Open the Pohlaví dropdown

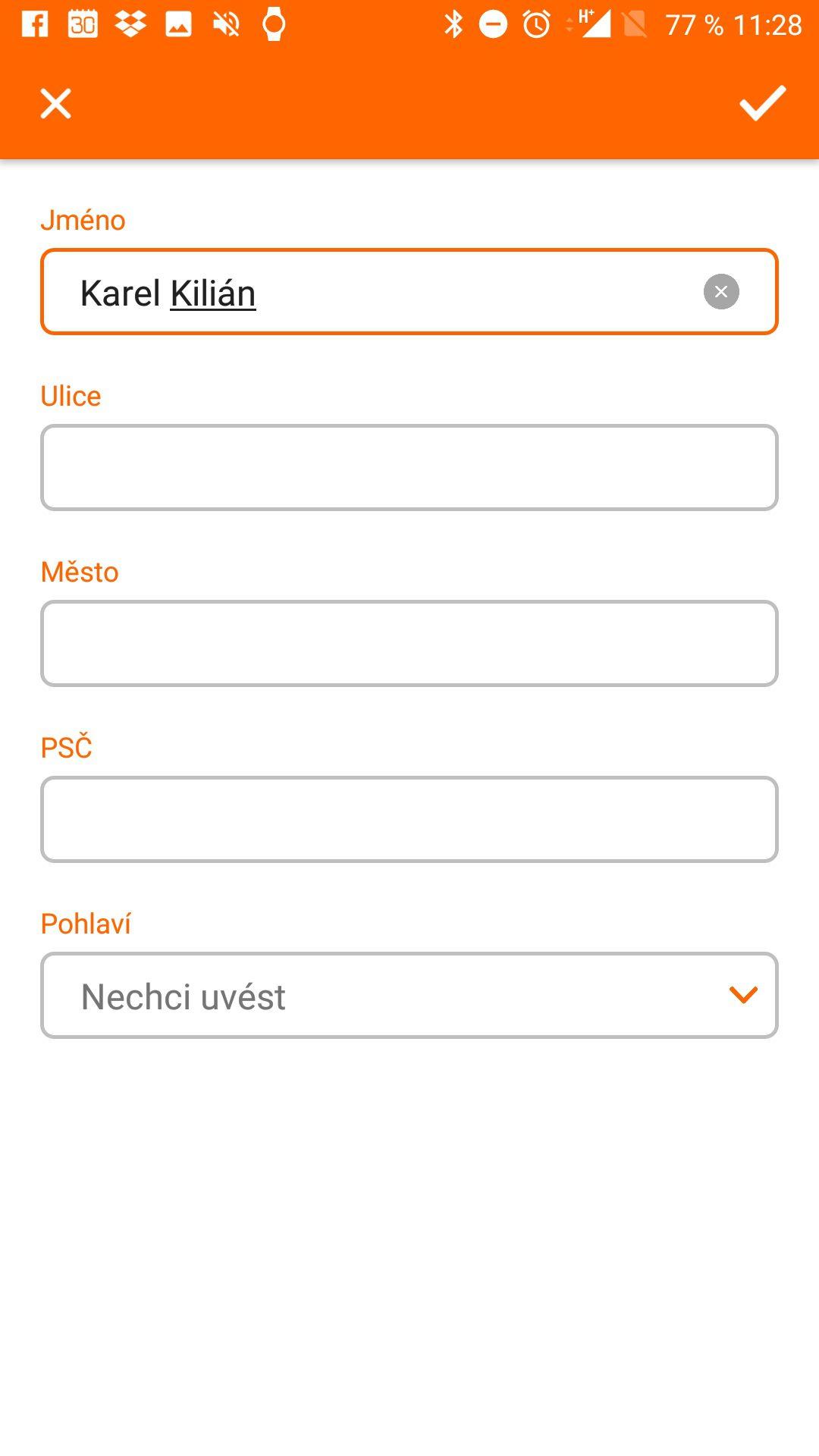[x=409, y=995]
